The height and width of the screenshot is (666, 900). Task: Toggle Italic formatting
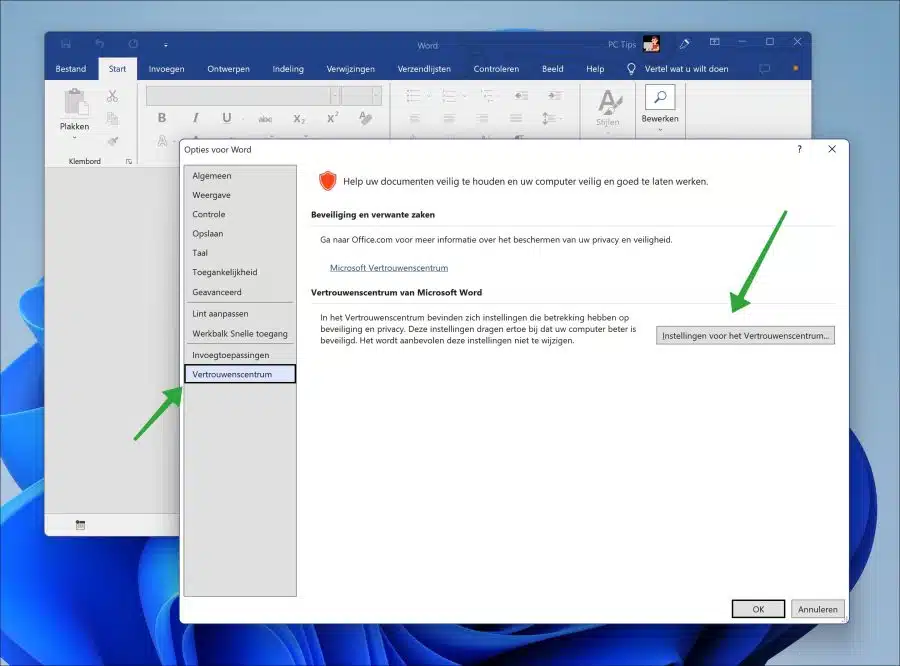[x=196, y=118]
